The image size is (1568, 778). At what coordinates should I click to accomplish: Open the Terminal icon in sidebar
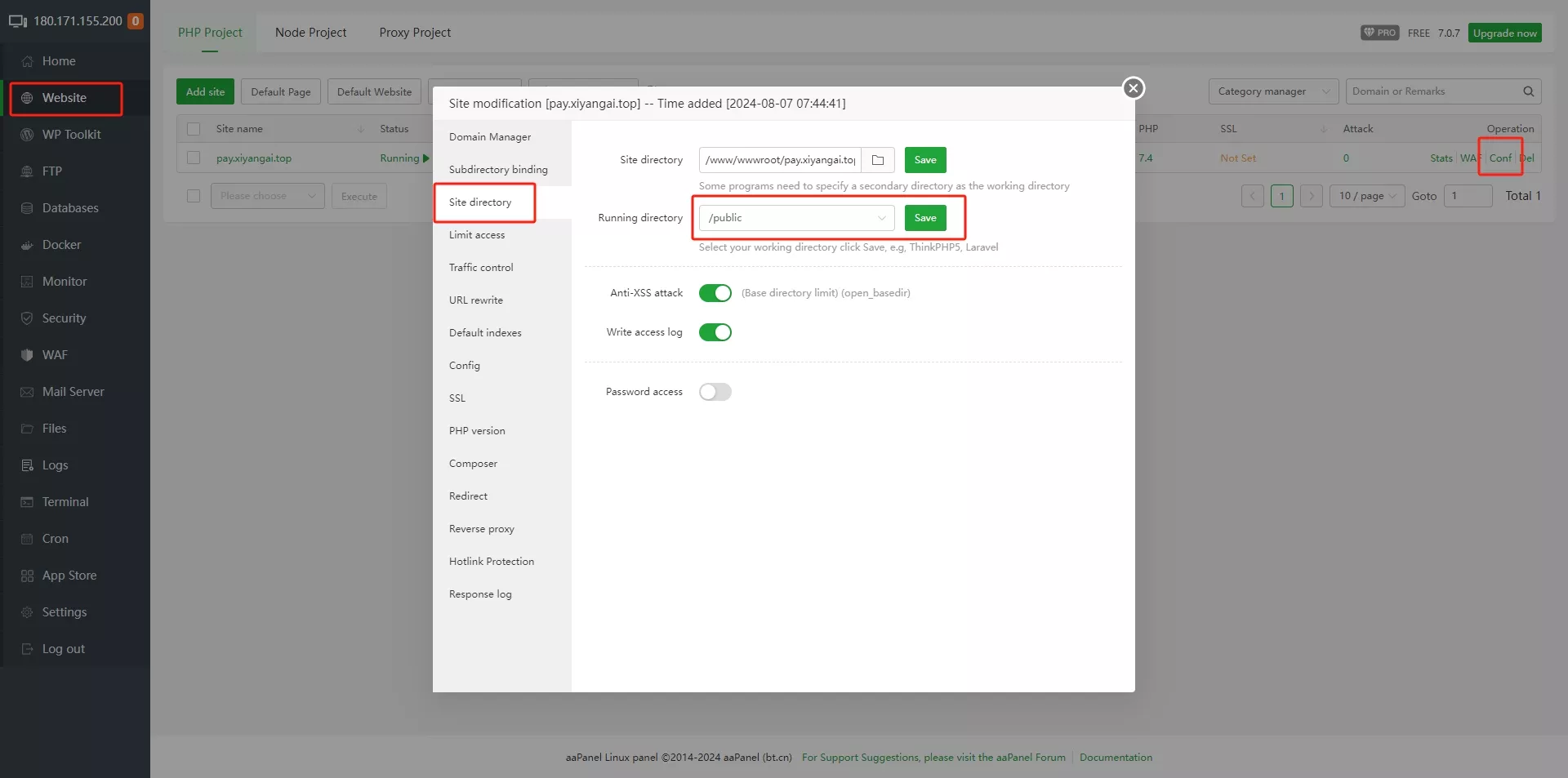(27, 502)
